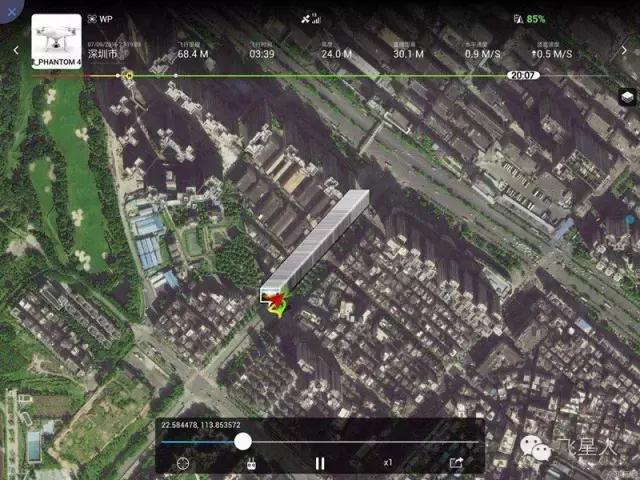Viewport: 640px width, 480px height.
Task: Click the 03:39 flight time value
Action: [x=262, y=54]
